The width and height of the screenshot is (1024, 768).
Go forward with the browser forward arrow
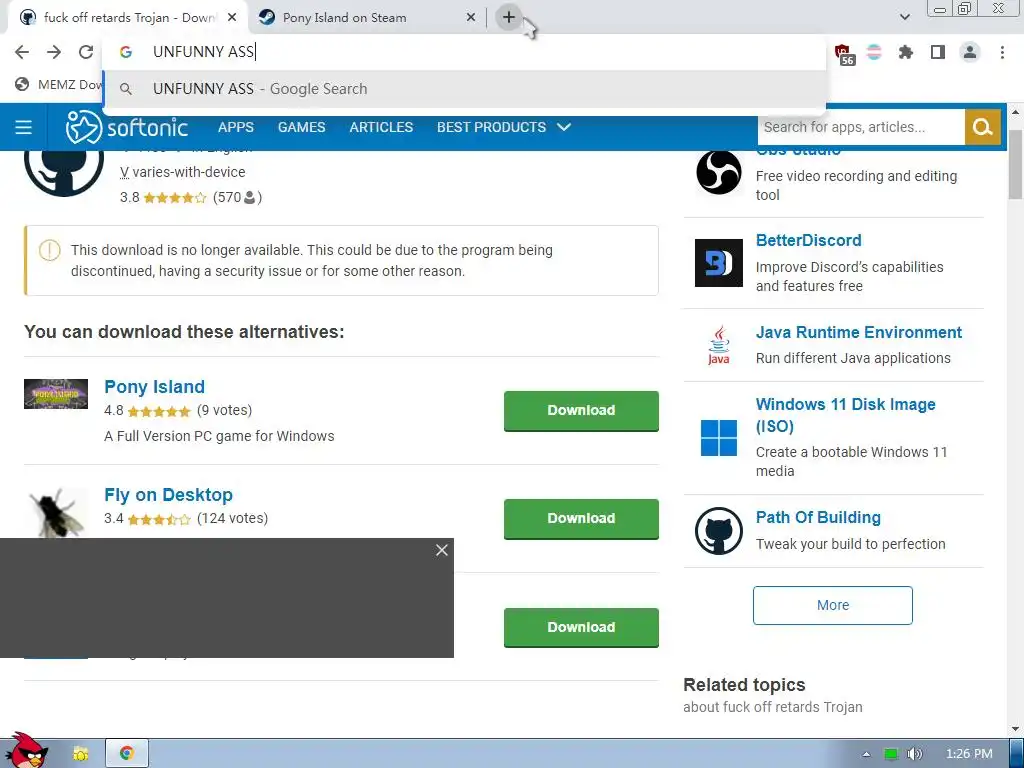[54, 52]
